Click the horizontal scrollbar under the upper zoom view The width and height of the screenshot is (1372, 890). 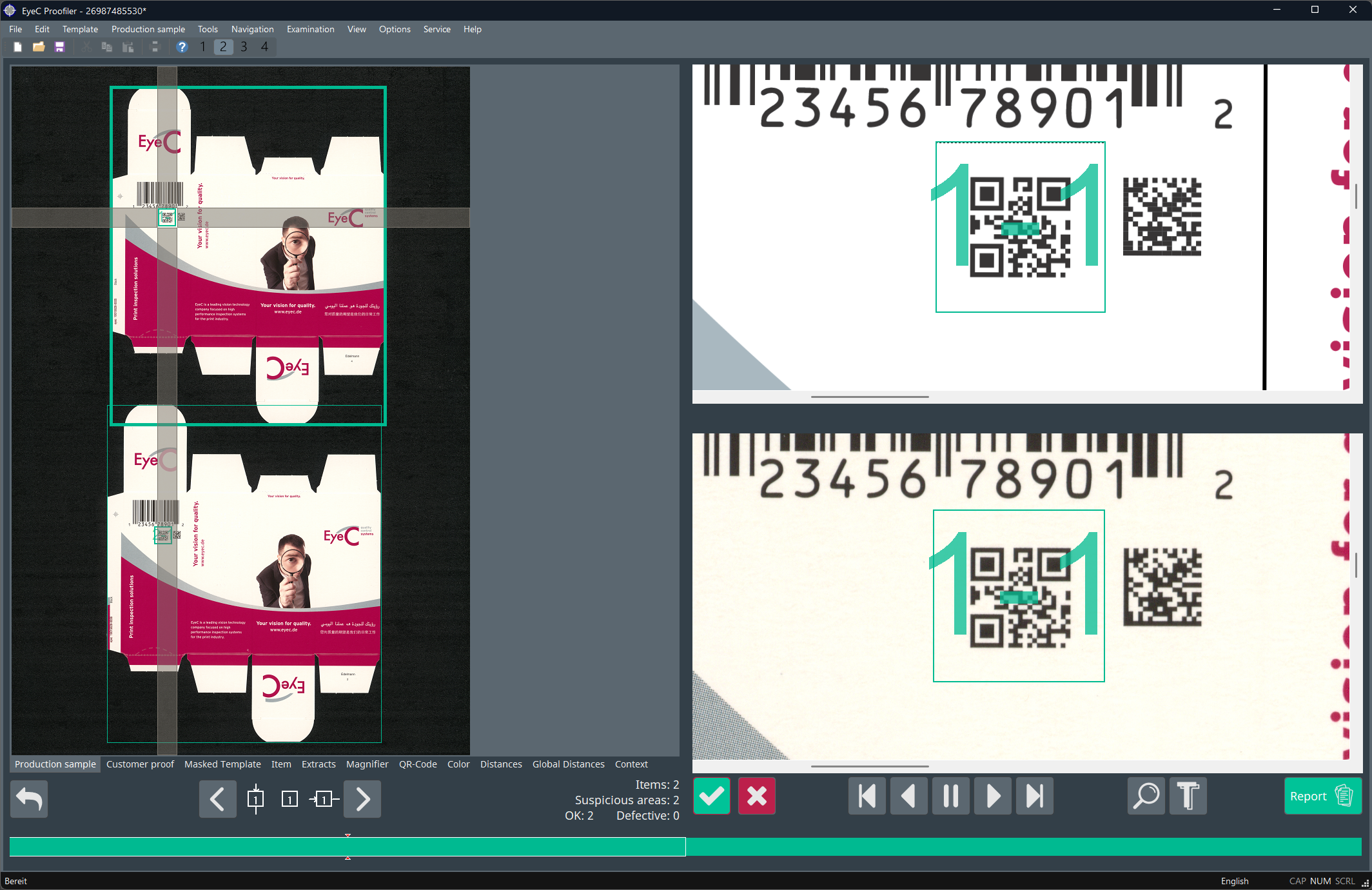(x=870, y=397)
